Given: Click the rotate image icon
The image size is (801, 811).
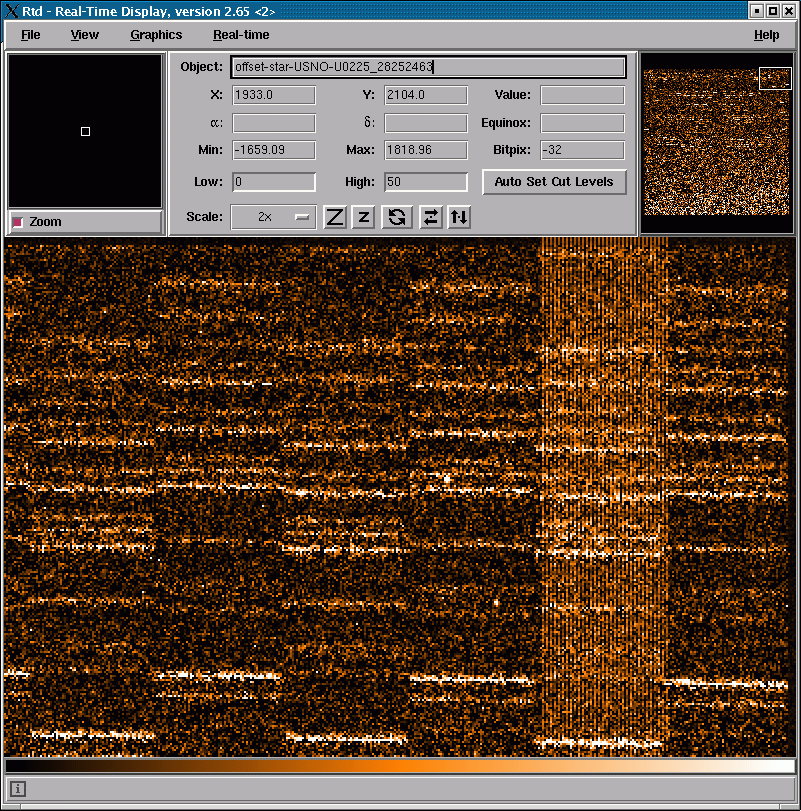Looking at the screenshot, I should 397,217.
